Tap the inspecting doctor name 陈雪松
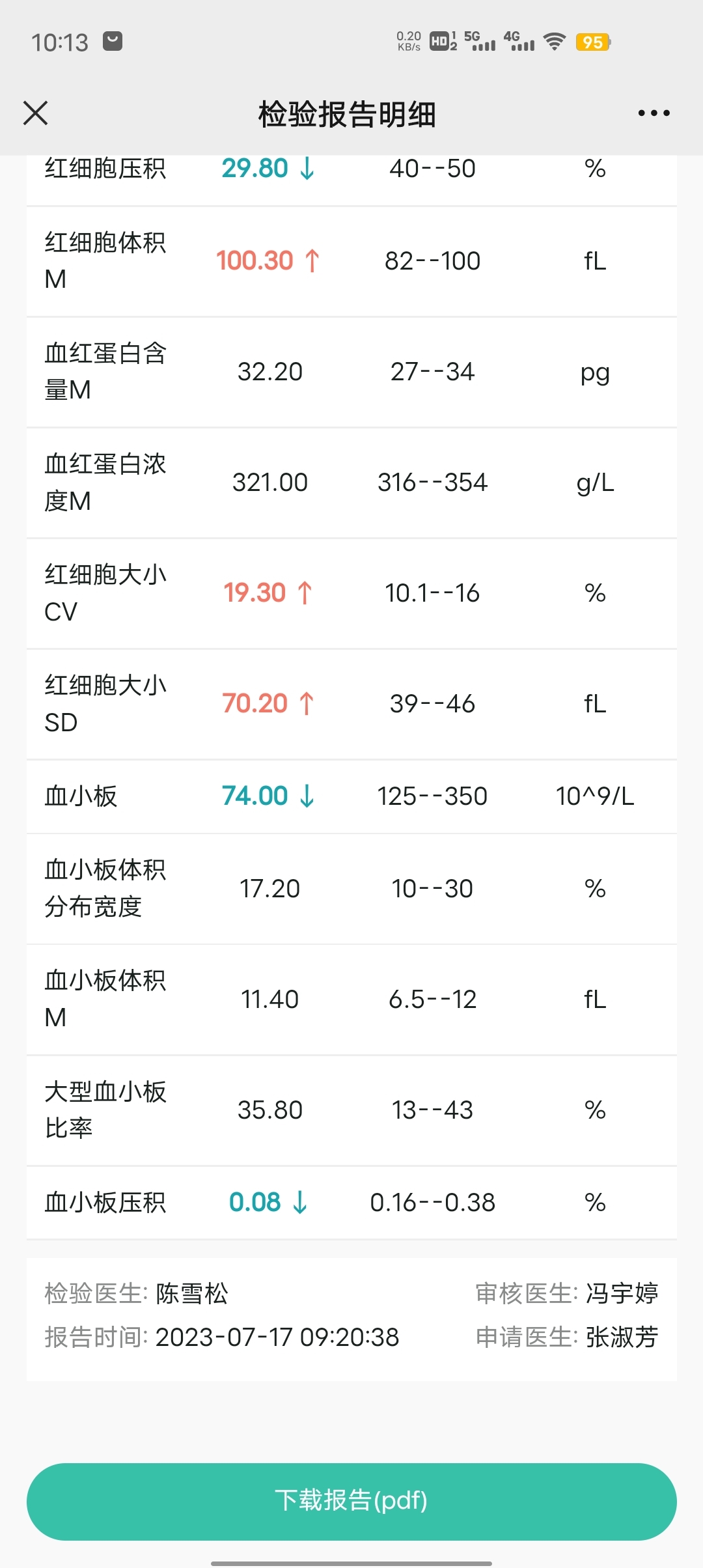The height and width of the screenshot is (1568, 703). (x=192, y=1293)
